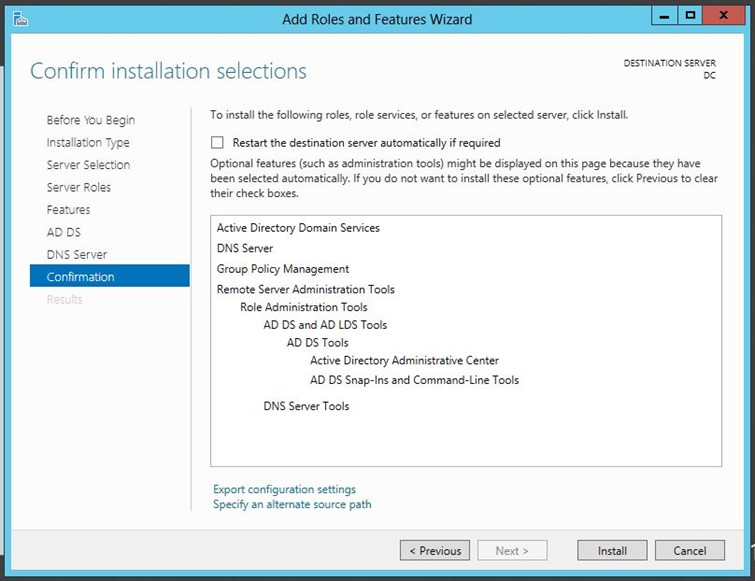This screenshot has width=755, height=581.
Task: Cancel the wizard
Action: 690,550
